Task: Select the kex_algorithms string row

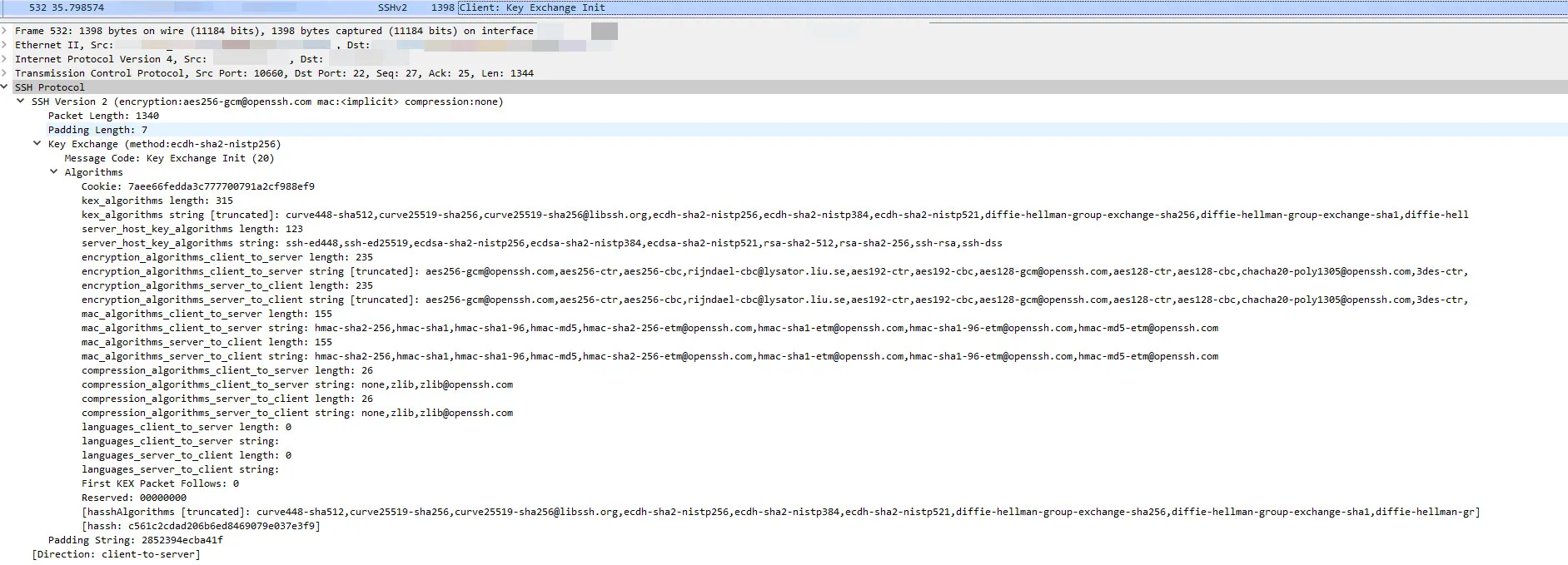Action: [775, 215]
